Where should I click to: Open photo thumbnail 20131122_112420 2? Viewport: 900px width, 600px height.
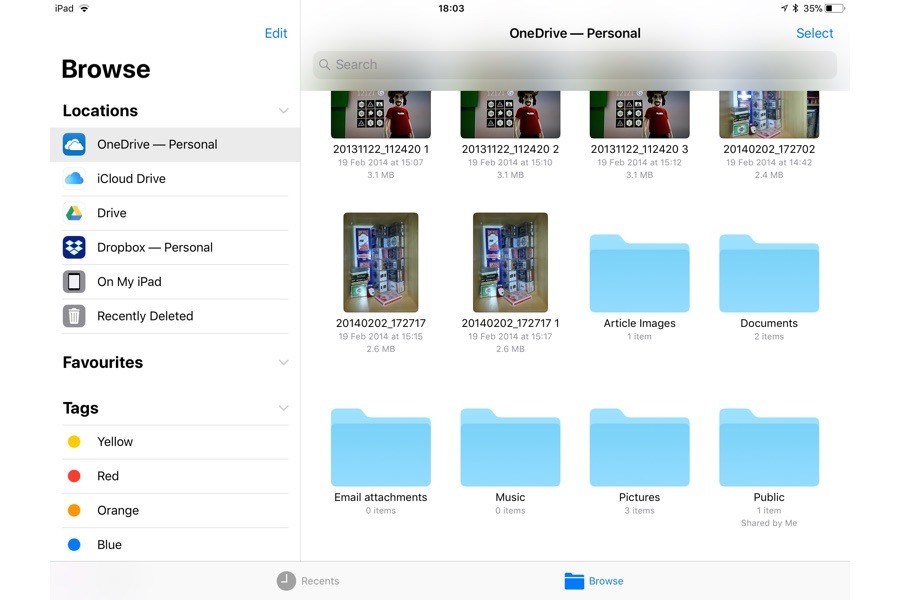(510, 114)
